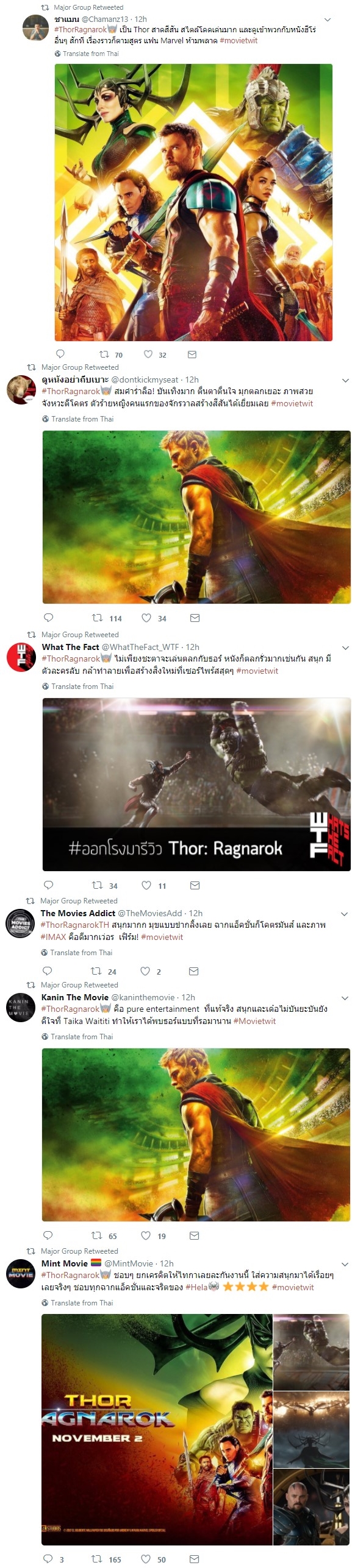
Task: Open the Thor vs Hulk arena image
Action: pos(196,784)
